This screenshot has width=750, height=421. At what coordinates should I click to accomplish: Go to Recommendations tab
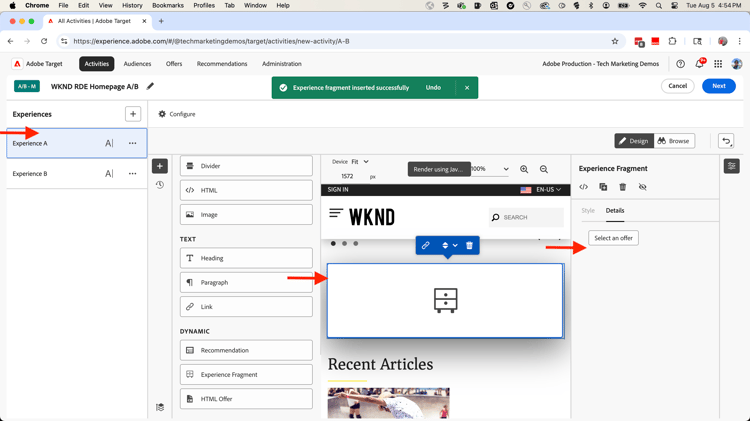(x=222, y=64)
